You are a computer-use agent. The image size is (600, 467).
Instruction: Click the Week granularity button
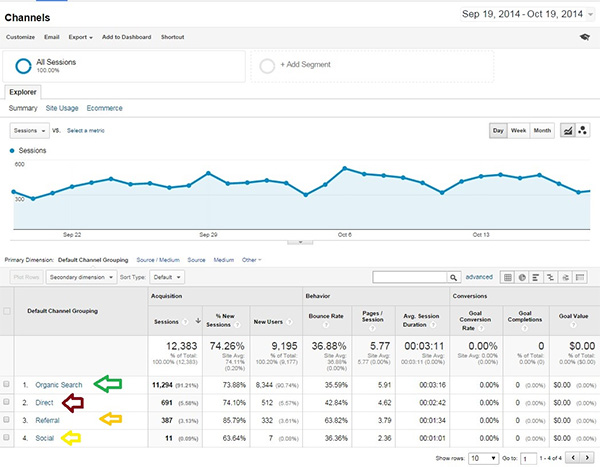point(520,130)
